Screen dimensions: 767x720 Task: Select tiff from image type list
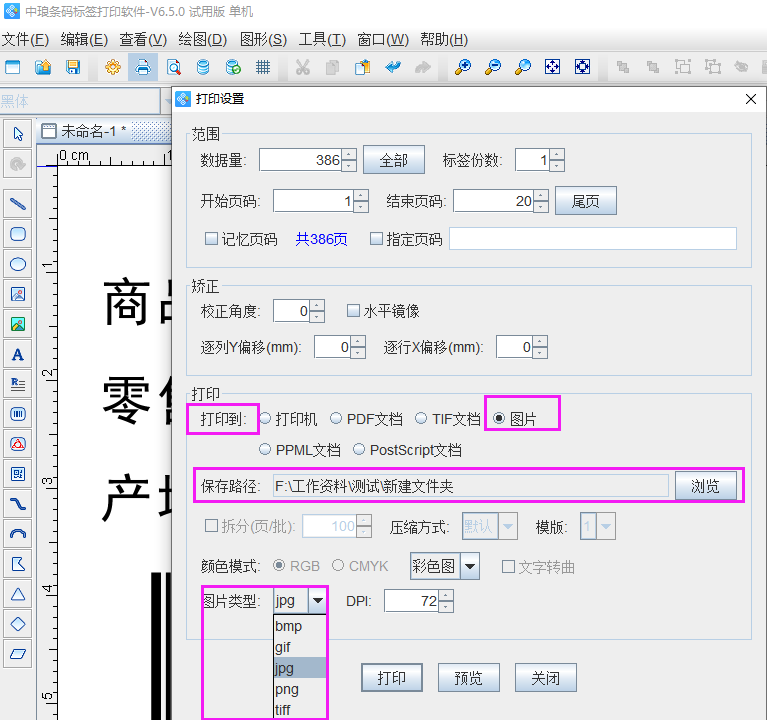coord(299,709)
